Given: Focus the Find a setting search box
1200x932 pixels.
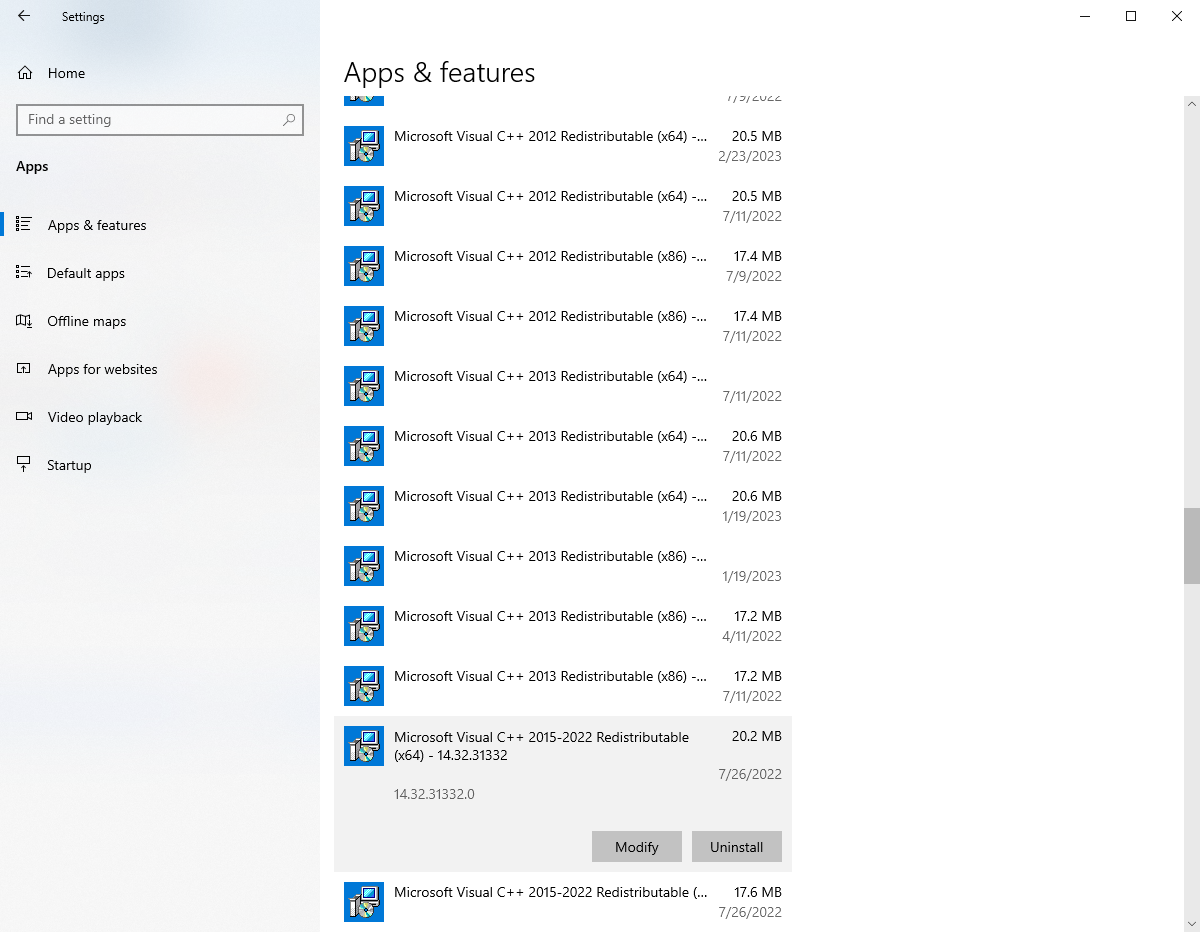Looking at the screenshot, I should click(160, 120).
